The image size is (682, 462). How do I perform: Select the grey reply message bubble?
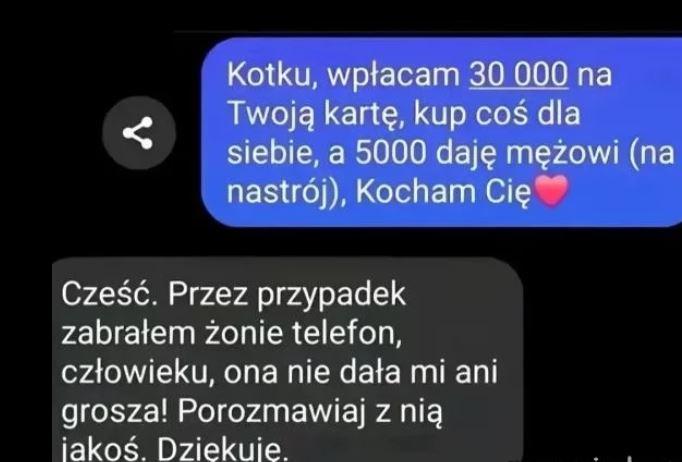click(x=287, y=359)
